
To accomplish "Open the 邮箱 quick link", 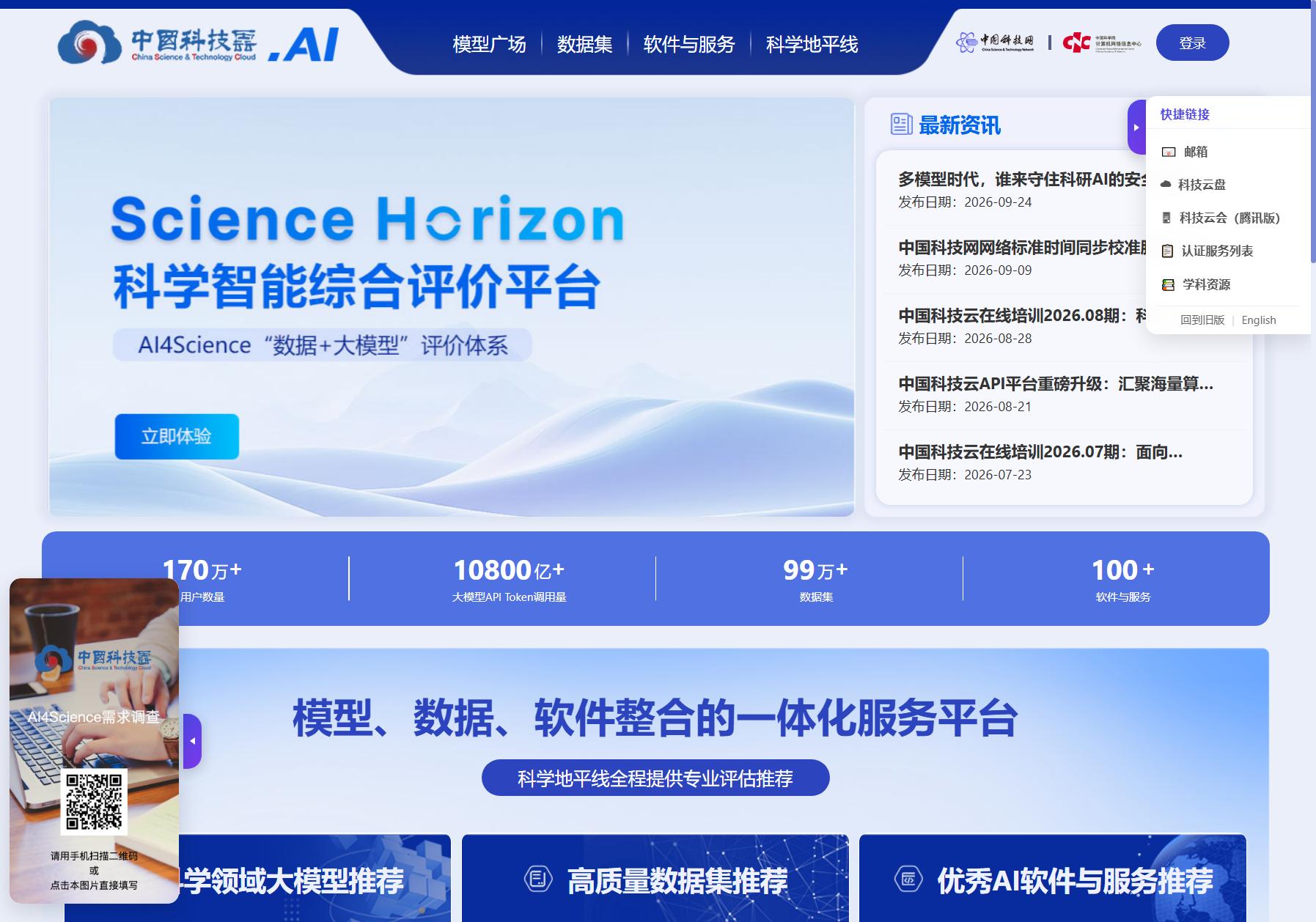I will tap(1196, 152).
